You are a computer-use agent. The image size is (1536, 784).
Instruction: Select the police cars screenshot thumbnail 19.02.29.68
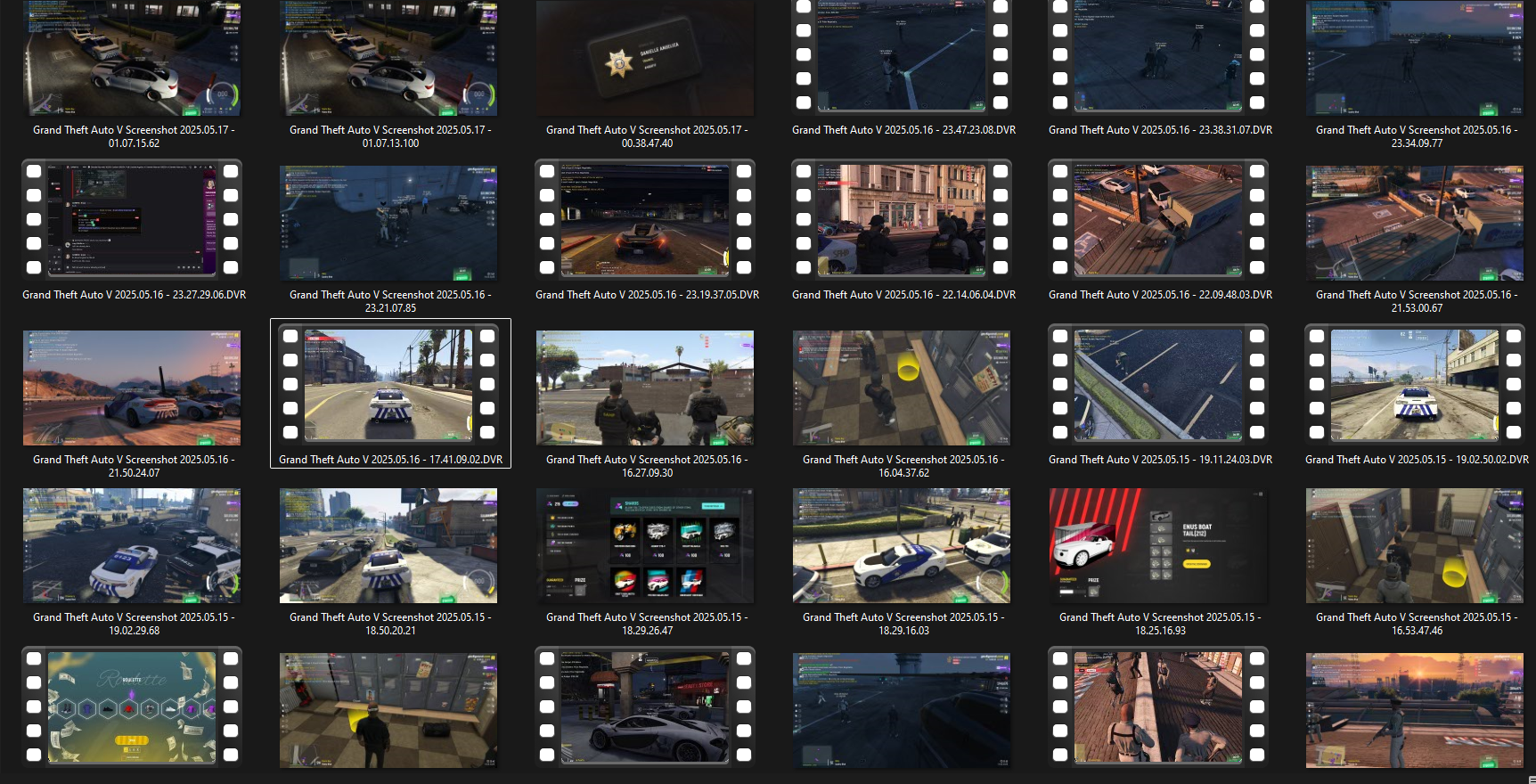pyautogui.click(x=132, y=546)
